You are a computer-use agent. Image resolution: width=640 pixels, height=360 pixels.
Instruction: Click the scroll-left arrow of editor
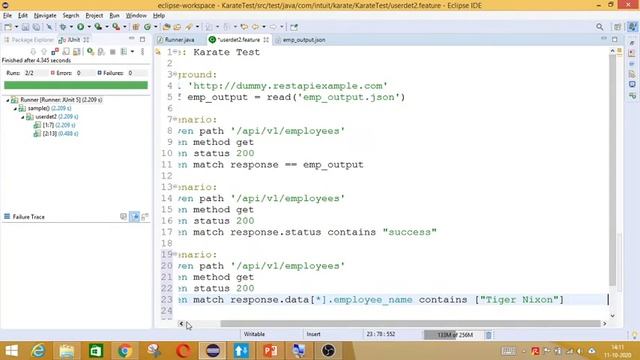(181, 324)
